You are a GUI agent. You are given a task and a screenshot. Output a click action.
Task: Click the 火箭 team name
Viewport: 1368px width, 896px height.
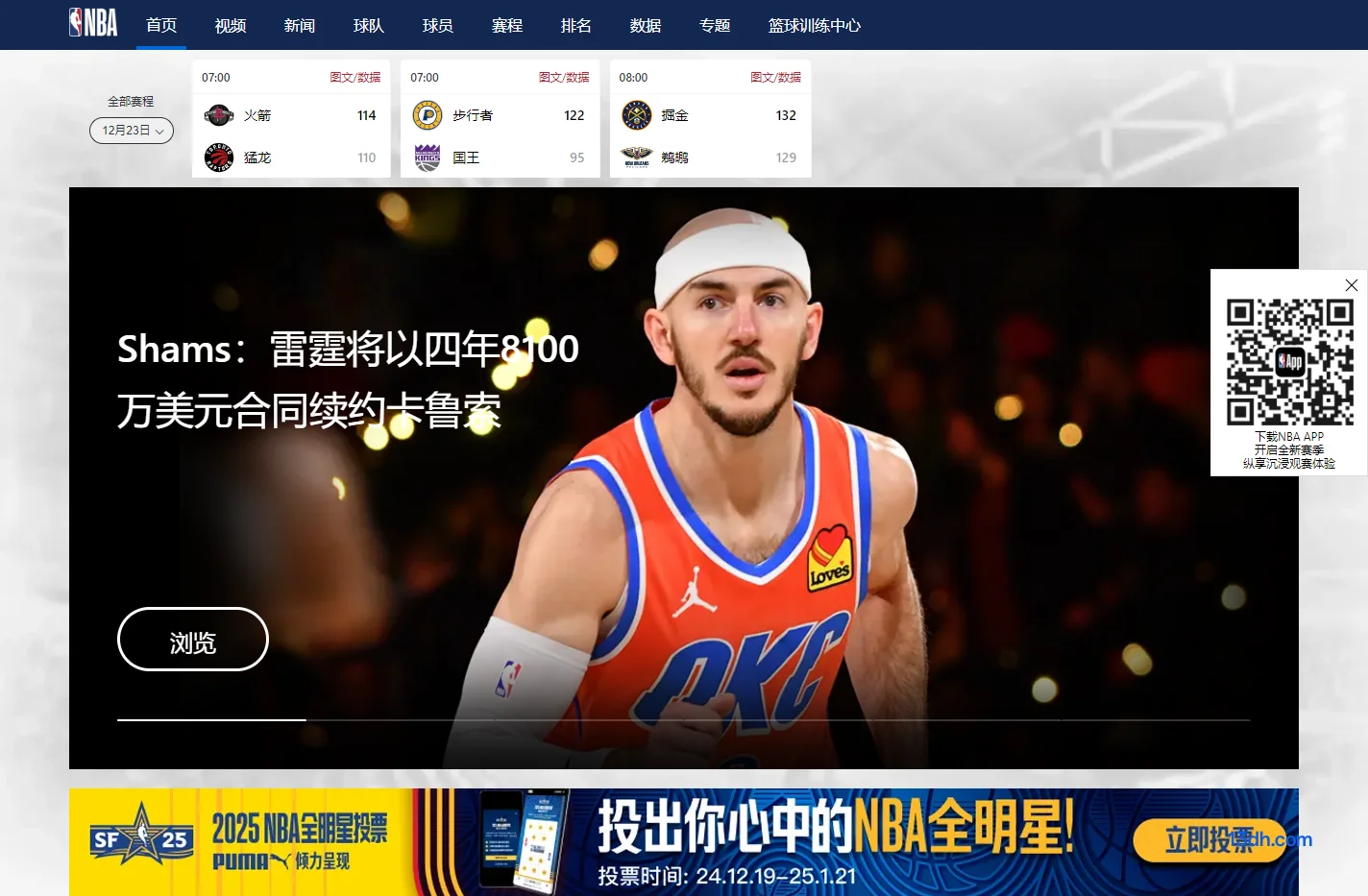(x=257, y=115)
